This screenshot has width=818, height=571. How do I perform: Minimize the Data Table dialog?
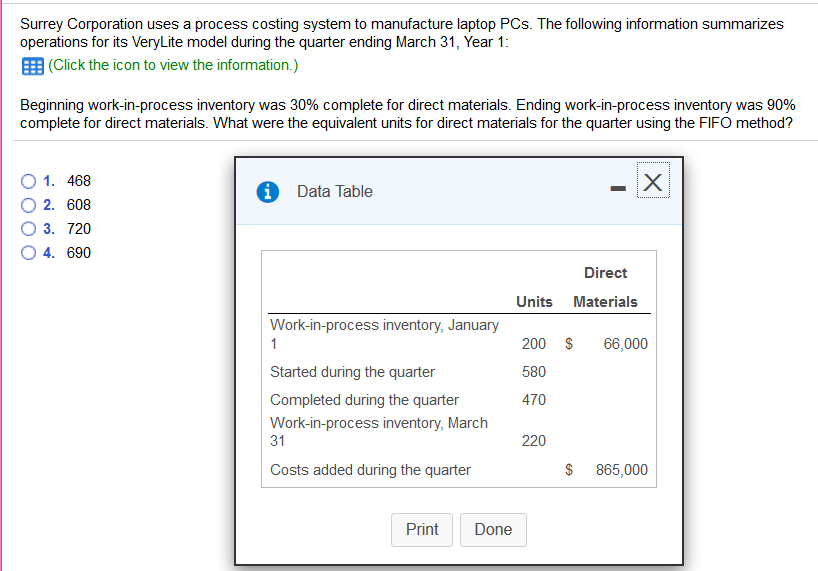[x=618, y=188]
